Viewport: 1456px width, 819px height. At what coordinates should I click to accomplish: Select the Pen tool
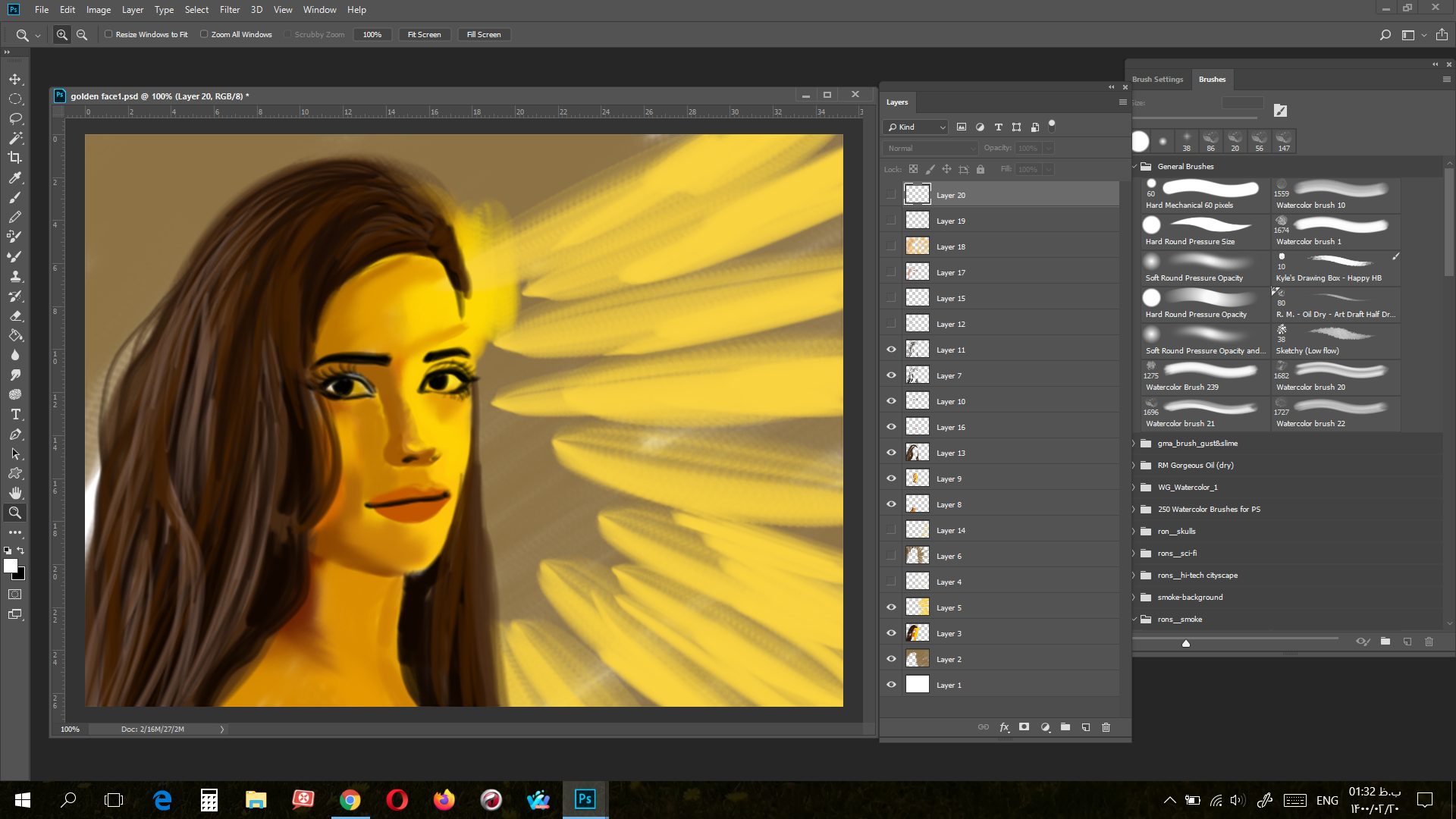click(x=15, y=434)
